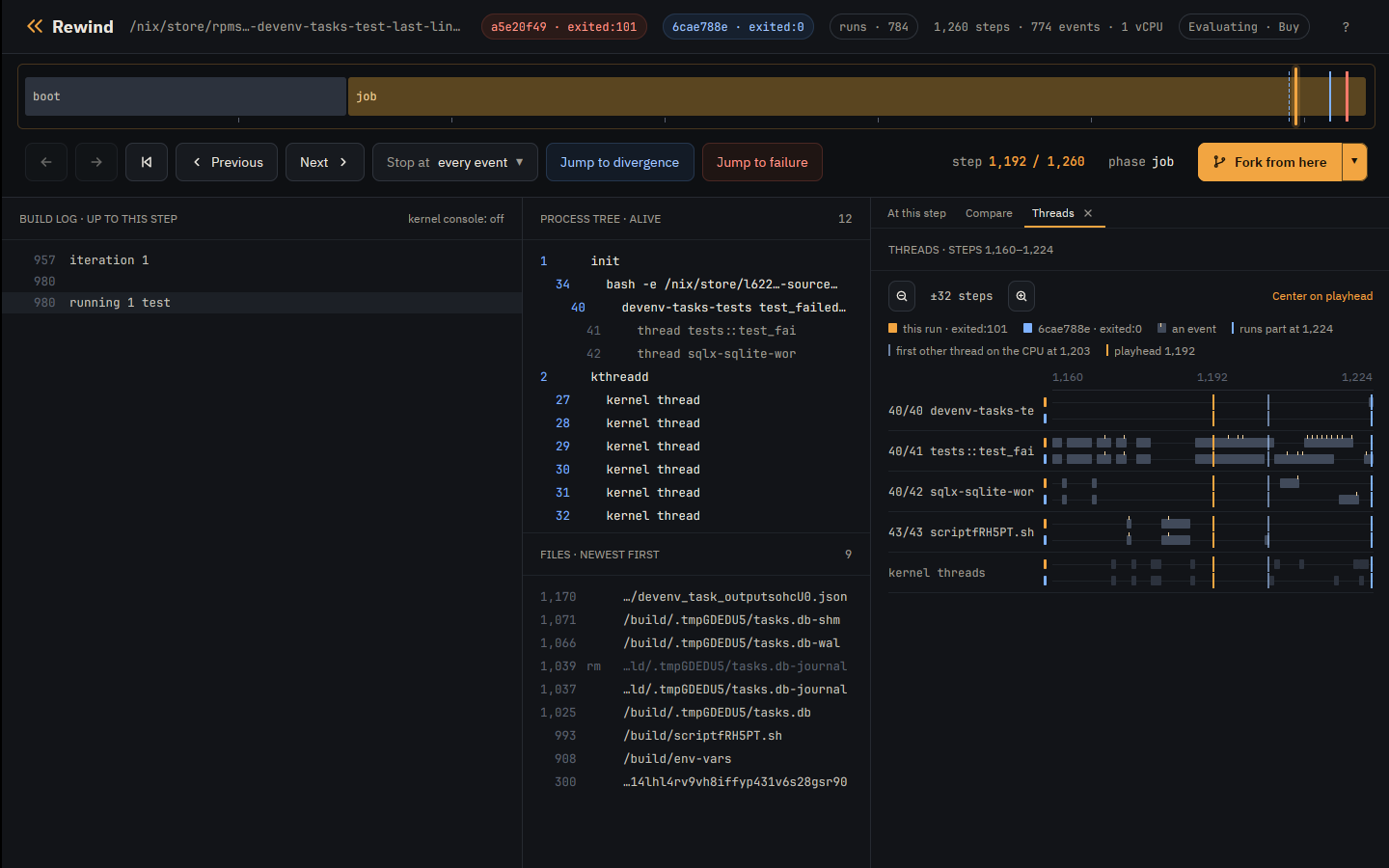The width and height of the screenshot is (1389, 868).
Task: Open the Fork from here dropdown arrow
Action: [x=1354, y=162]
